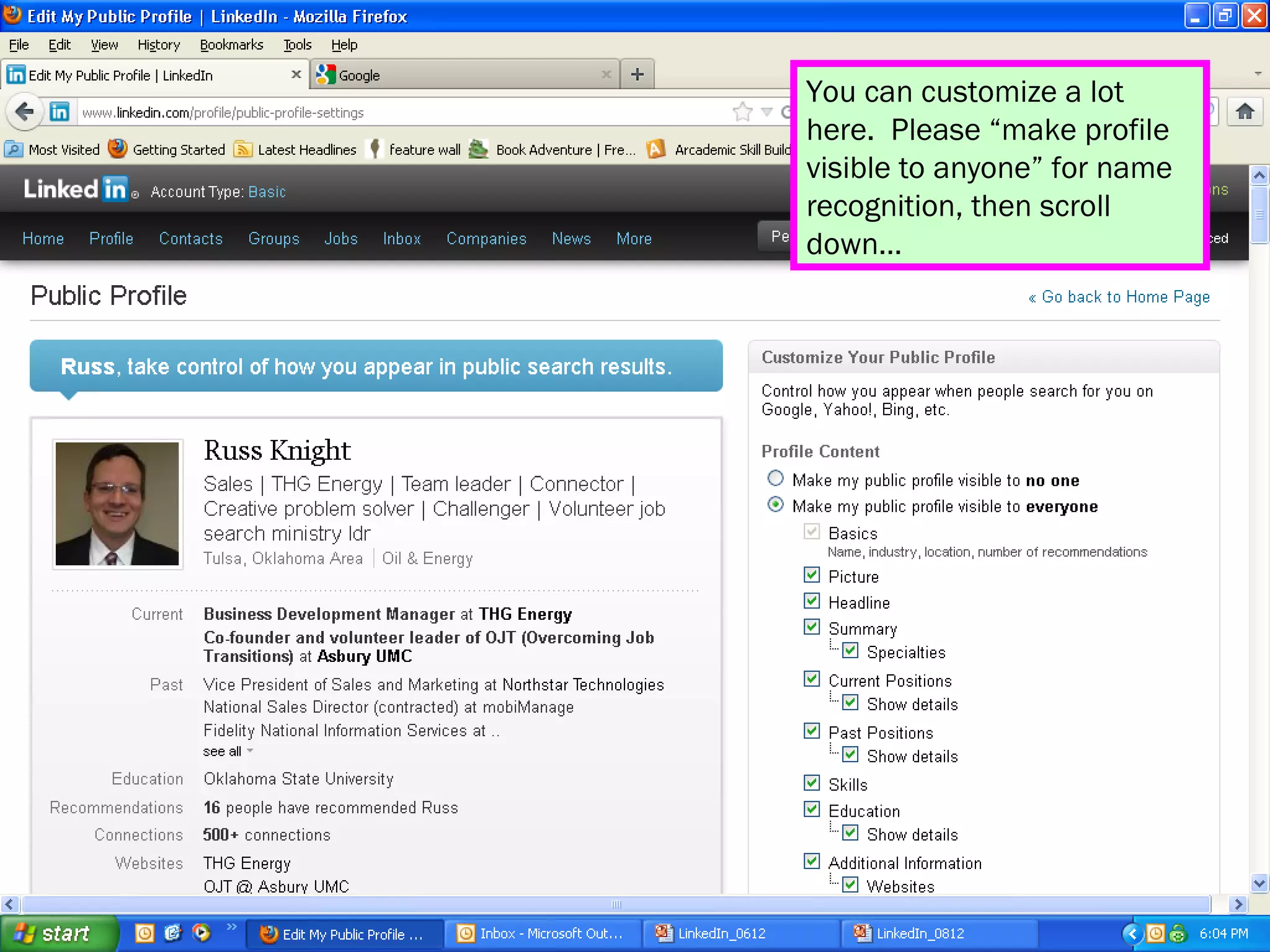Open the Tools menu
1270x952 pixels.
click(298, 45)
